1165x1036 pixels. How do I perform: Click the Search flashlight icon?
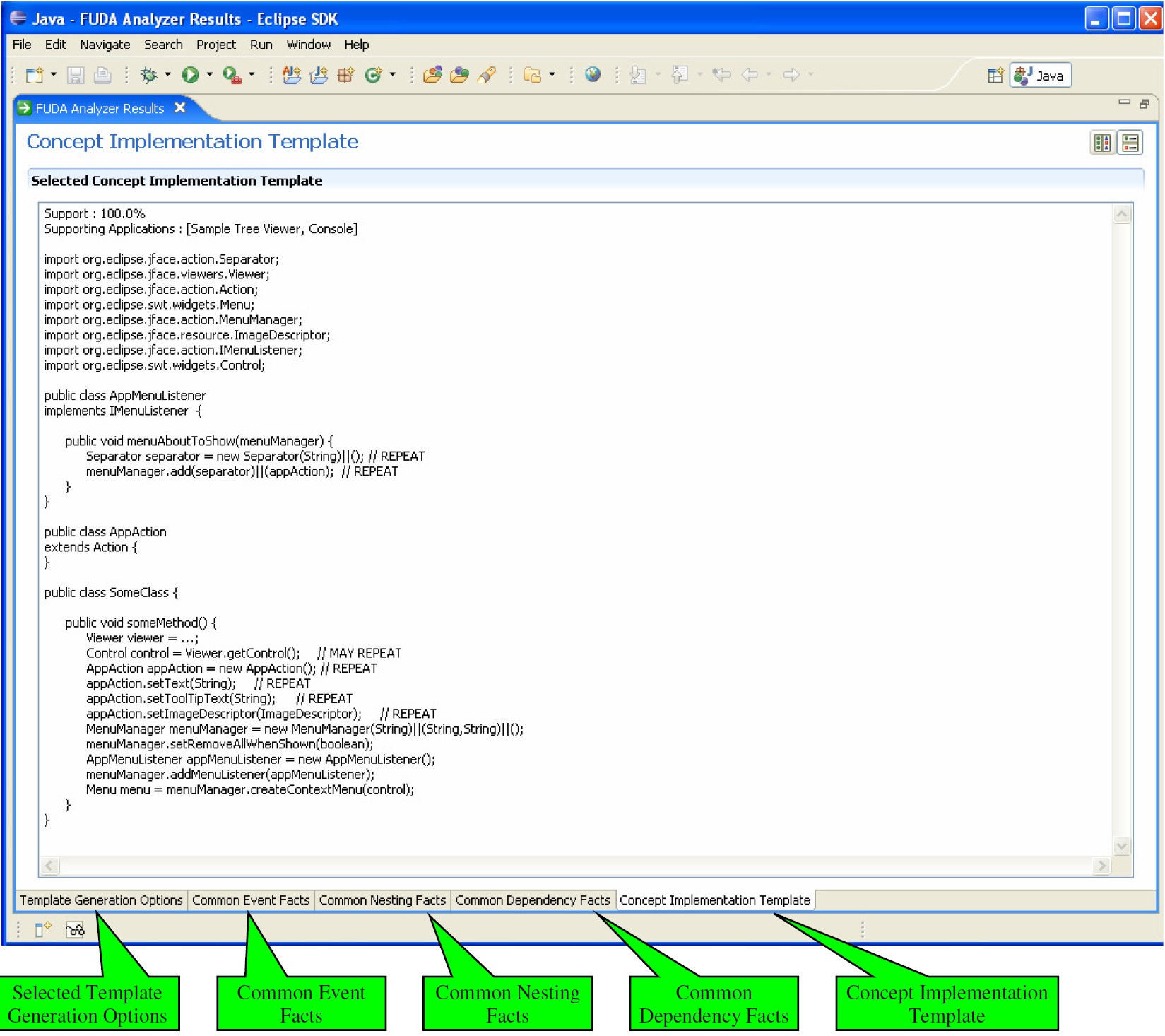tap(487, 75)
